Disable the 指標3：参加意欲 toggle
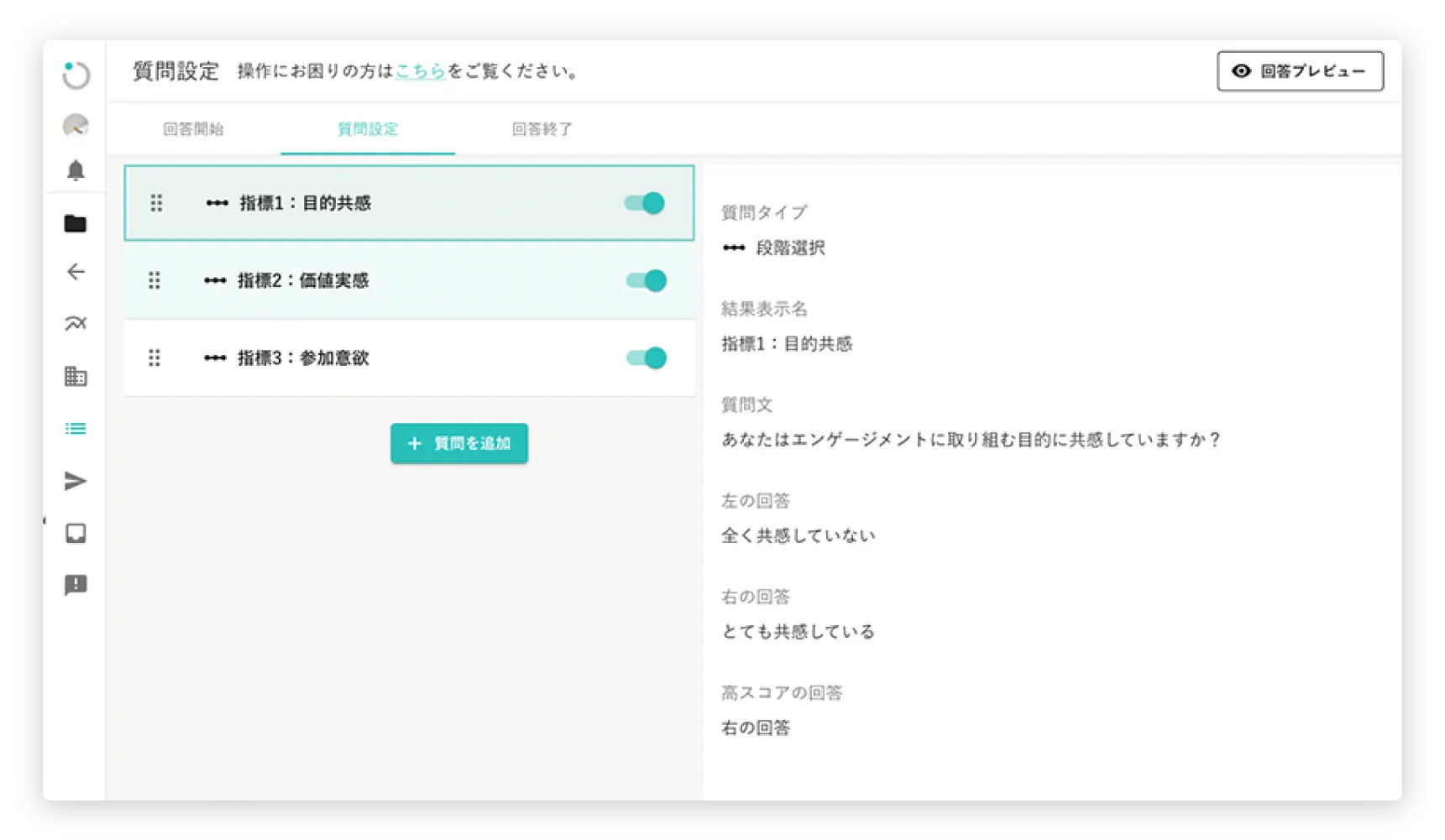 point(647,358)
